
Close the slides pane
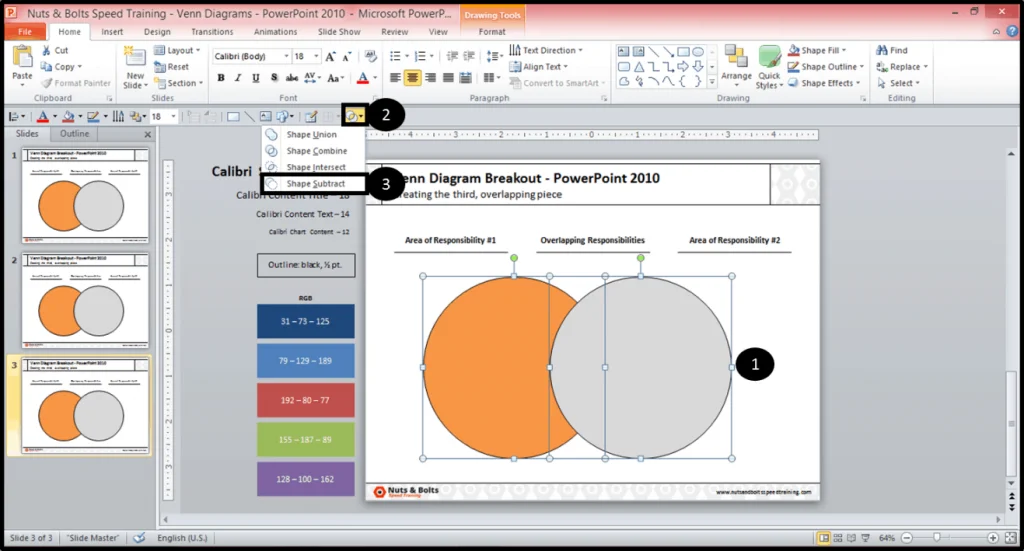point(148,134)
